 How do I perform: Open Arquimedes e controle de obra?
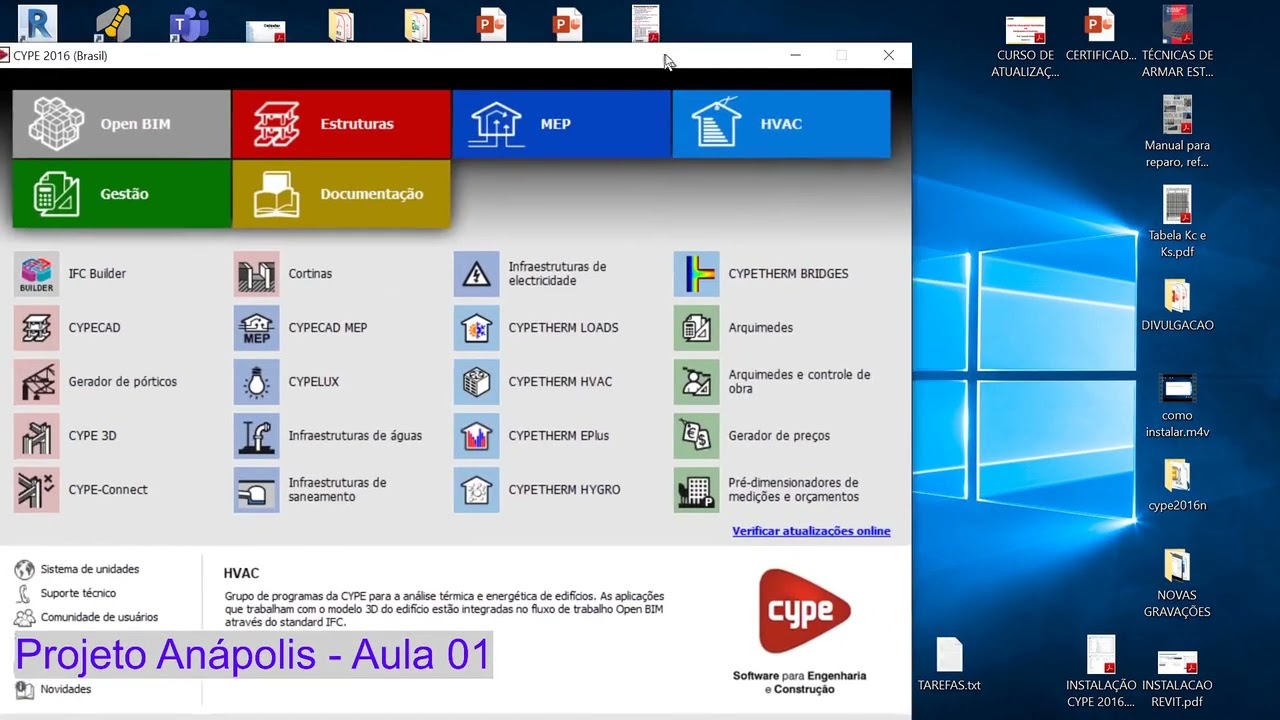pyautogui.click(x=696, y=382)
